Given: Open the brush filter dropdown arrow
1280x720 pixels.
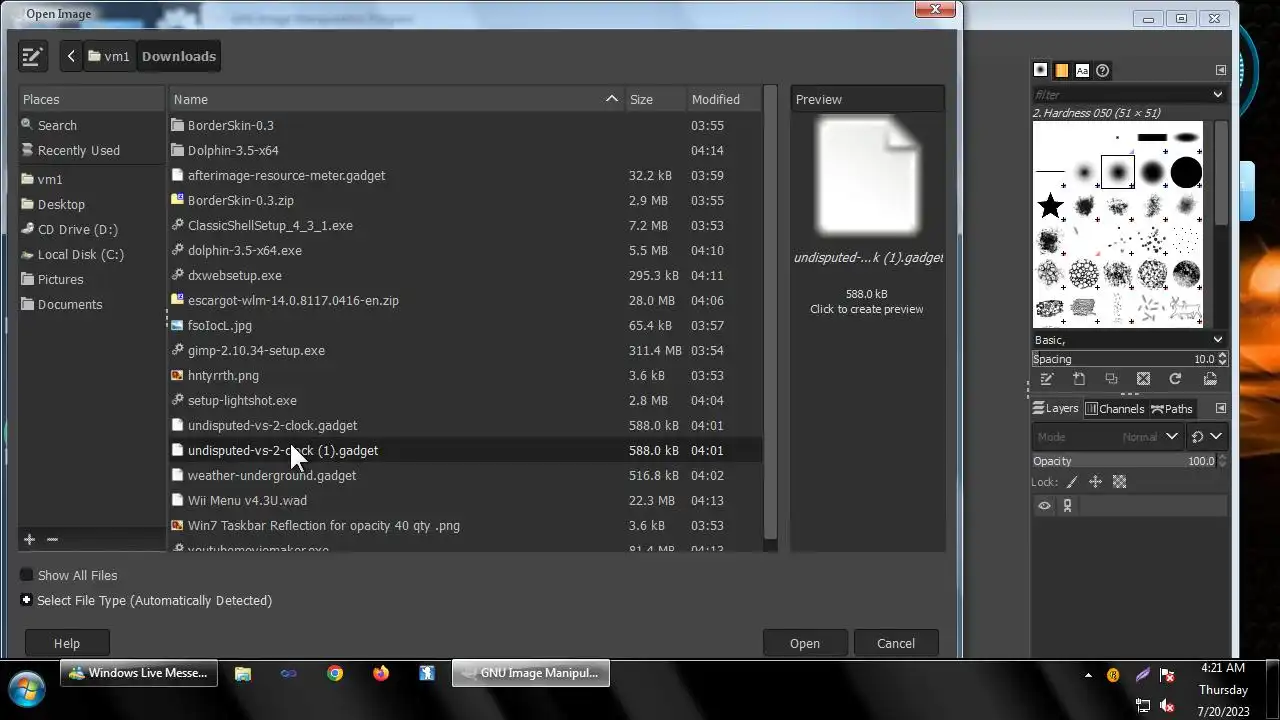Looking at the screenshot, I should point(1217,94).
